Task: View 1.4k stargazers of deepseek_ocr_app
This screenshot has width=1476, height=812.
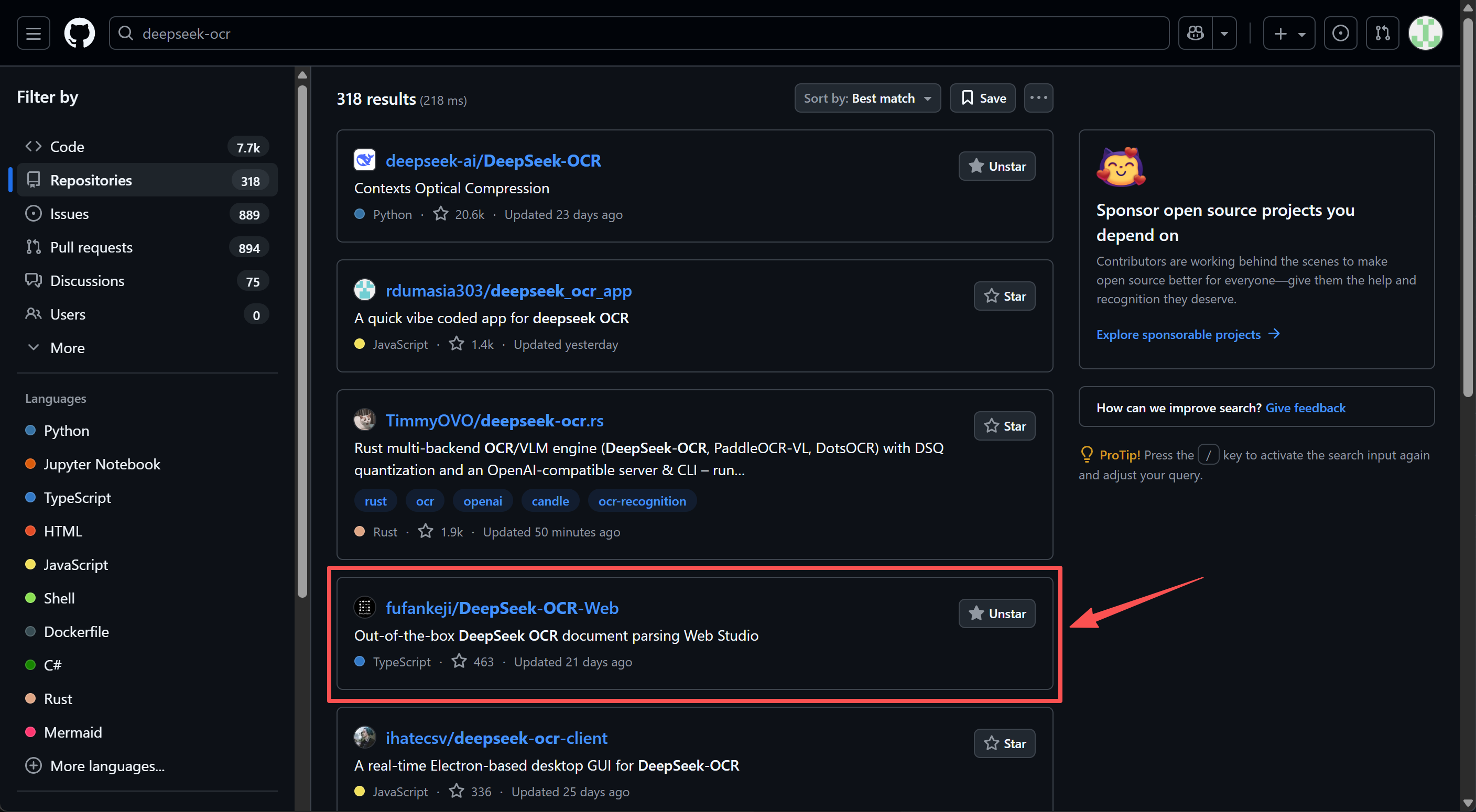Action: coord(471,344)
